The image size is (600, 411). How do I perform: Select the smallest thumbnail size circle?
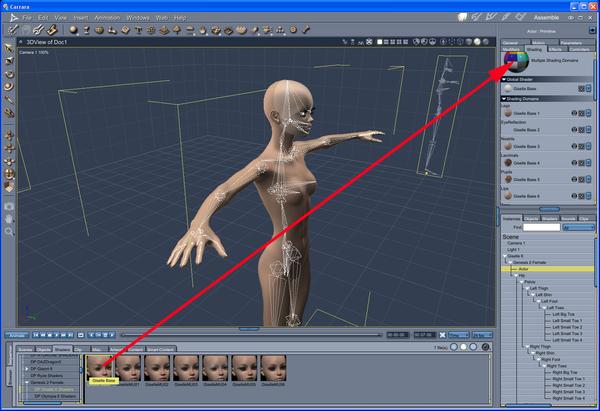[454, 347]
